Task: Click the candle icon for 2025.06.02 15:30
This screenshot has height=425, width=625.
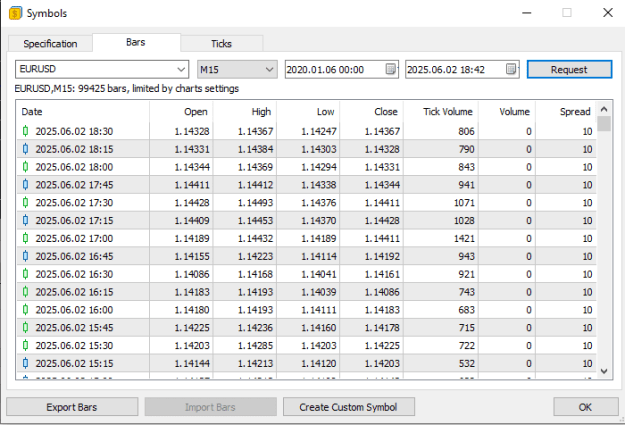Action: coord(26,345)
